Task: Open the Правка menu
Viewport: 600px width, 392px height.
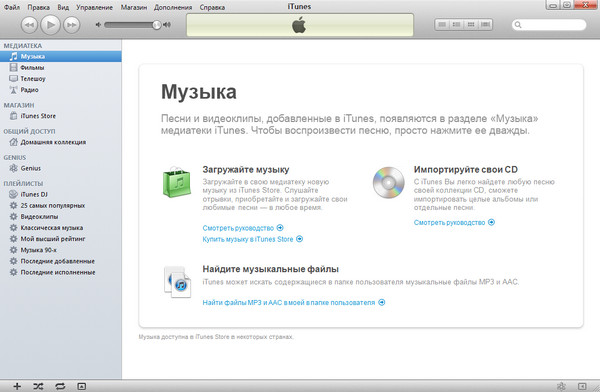Action: click(x=39, y=7)
